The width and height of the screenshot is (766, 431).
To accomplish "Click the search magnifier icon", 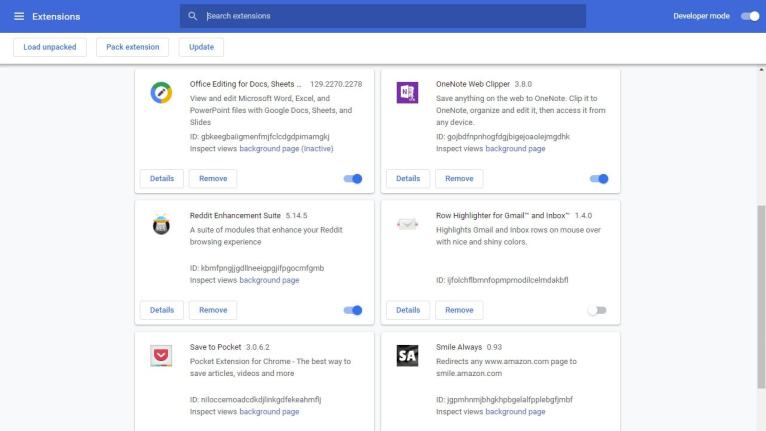I will pyautogui.click(x=192, y=16).
